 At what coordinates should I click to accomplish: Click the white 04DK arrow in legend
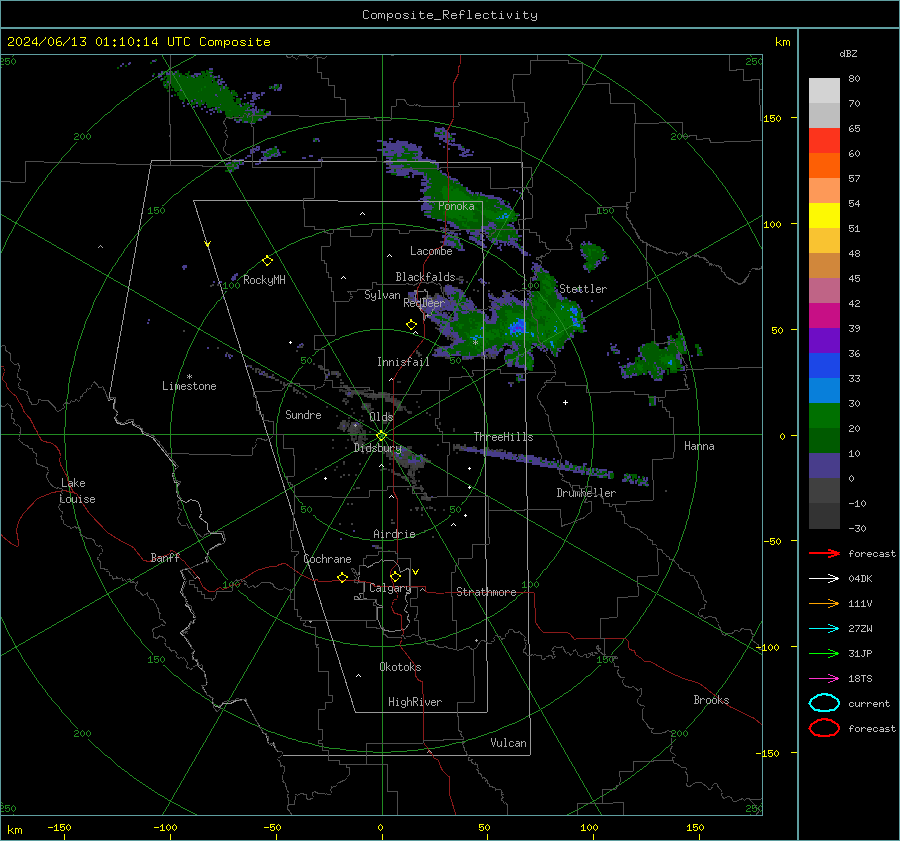tap(824, 579)
